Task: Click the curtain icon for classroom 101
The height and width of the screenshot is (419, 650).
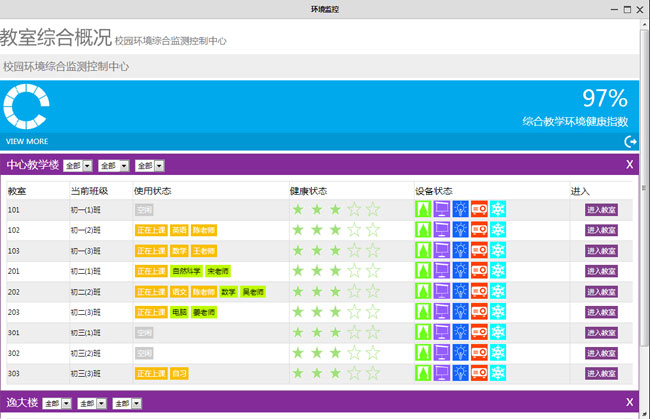Action: (423, 209)
